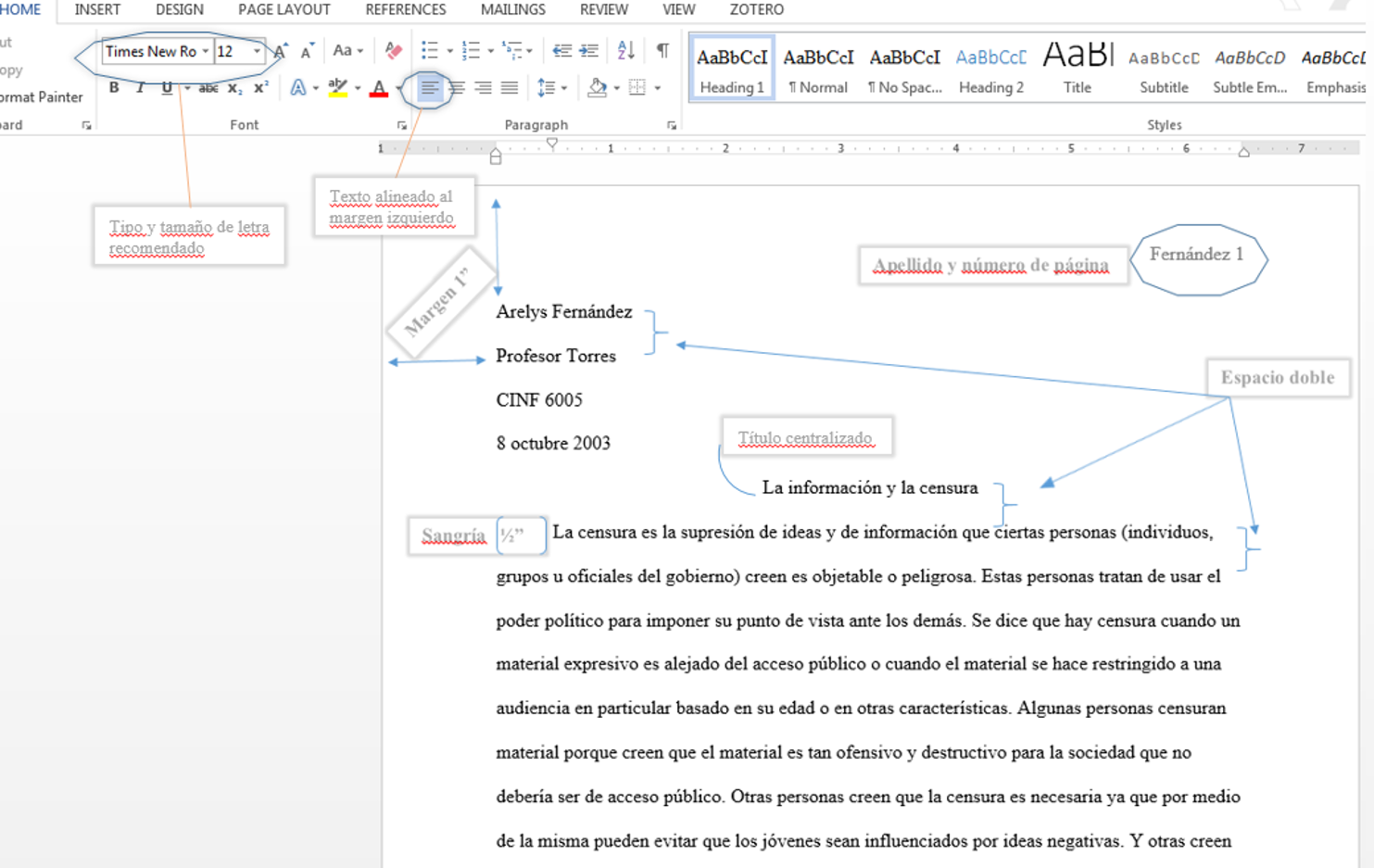
Task: Open the ZOTERO ribbon tab
Action: [x=757, y=10]
